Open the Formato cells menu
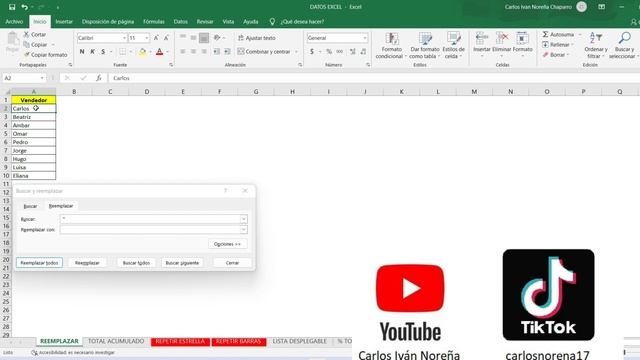Image resolution: width=640 pixels, height=360 pixels. pyautogui.click(x=522, y=43)
